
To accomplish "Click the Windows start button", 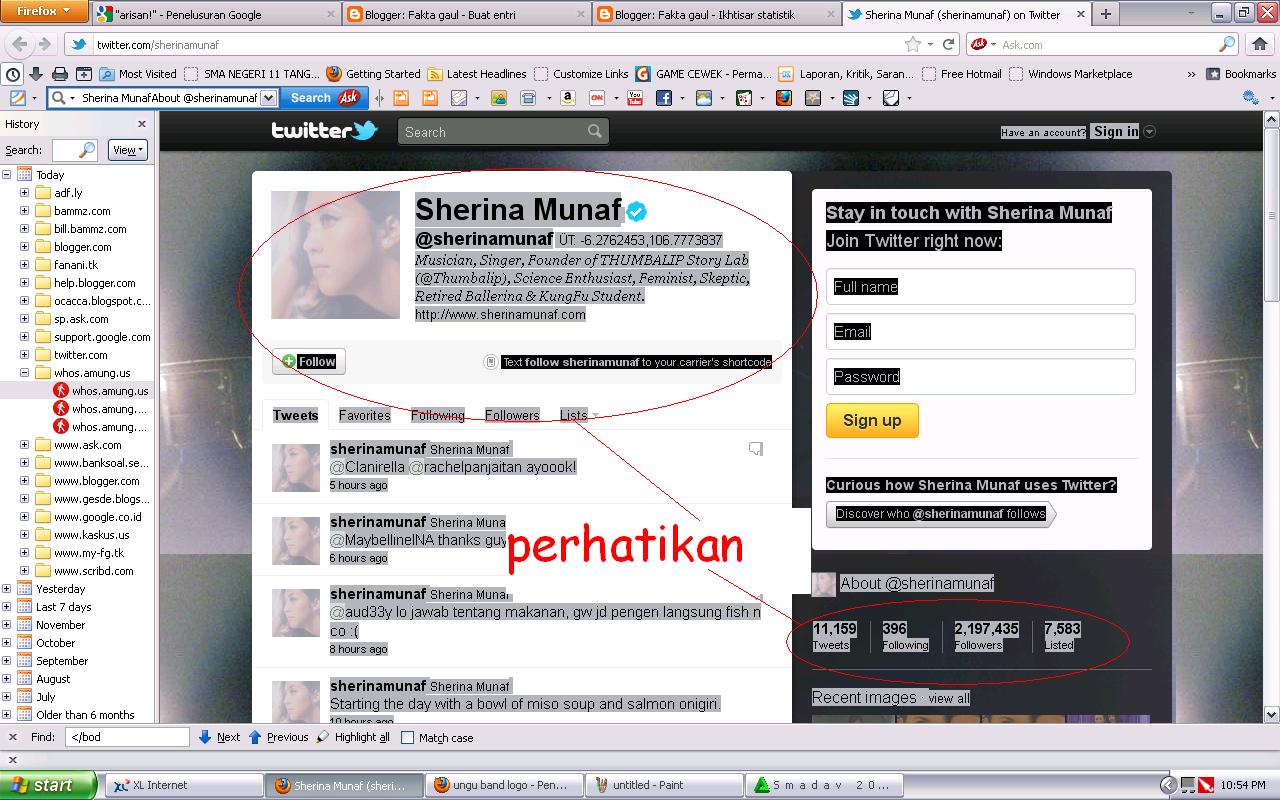I will (x=49, y=785).
